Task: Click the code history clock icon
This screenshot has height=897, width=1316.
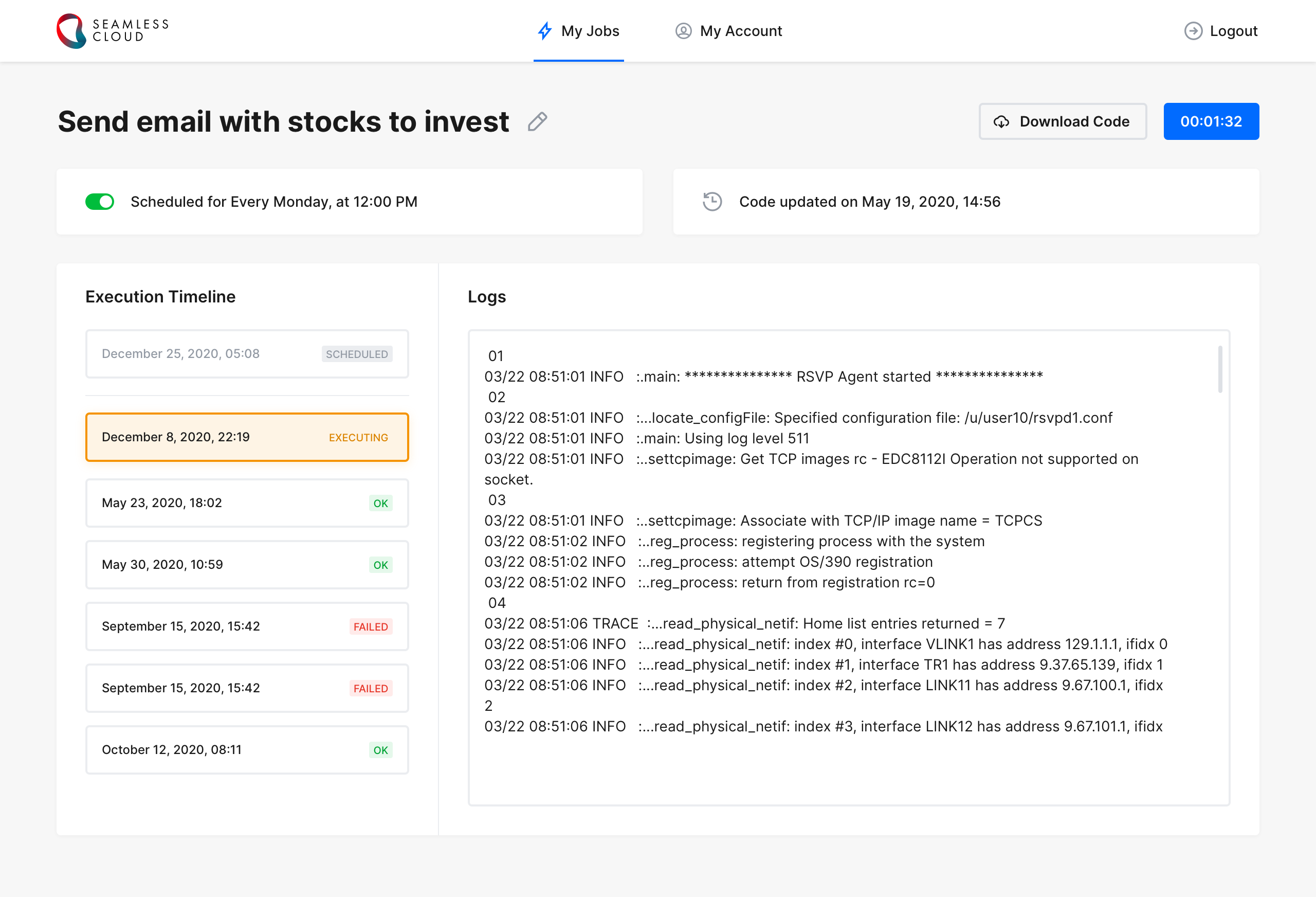Action: click(712, 202)
